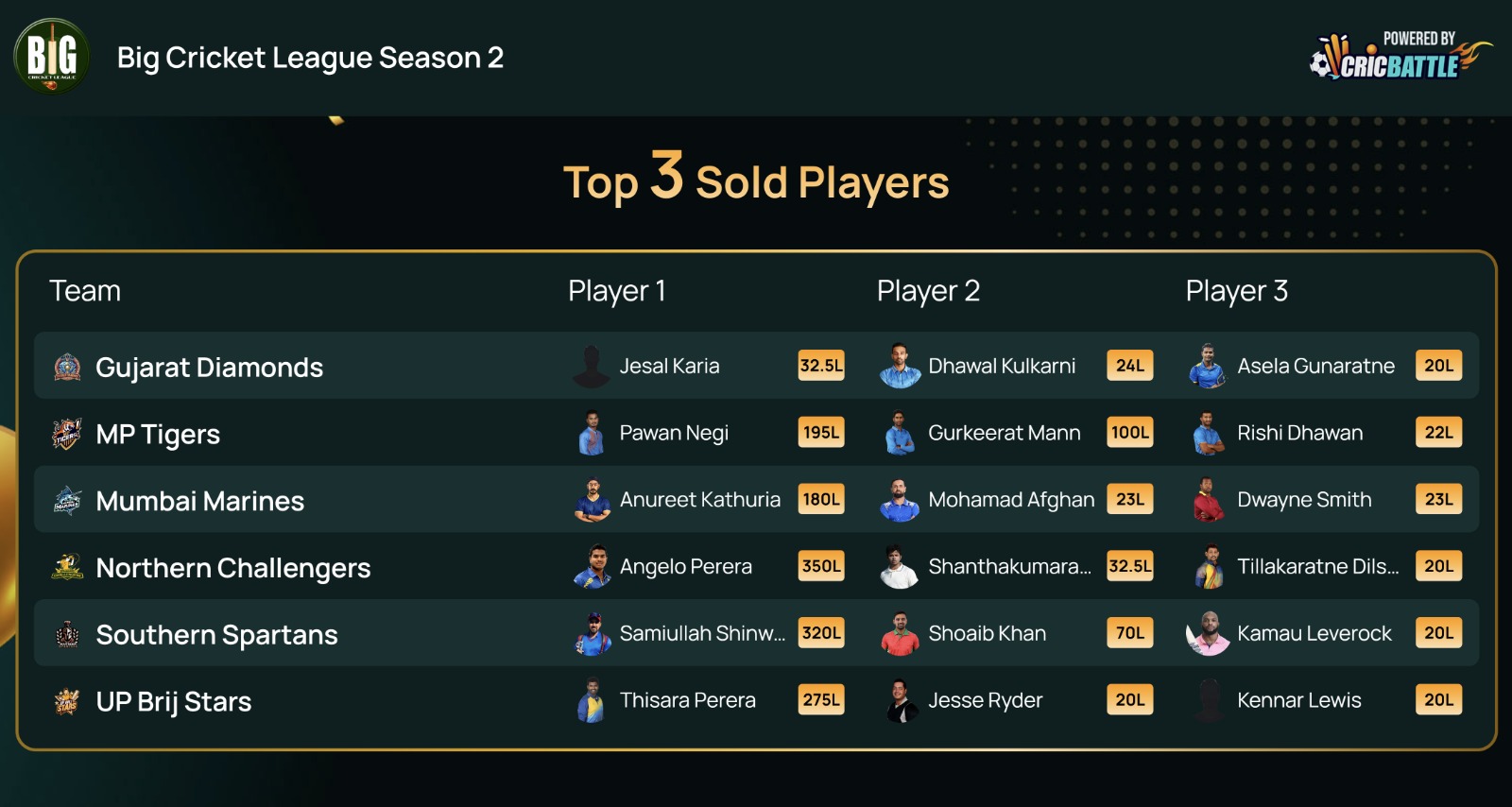Screen dimensions: 1512x807
Task: Select Pawan Negi's player photo
Action: [592, 433]
